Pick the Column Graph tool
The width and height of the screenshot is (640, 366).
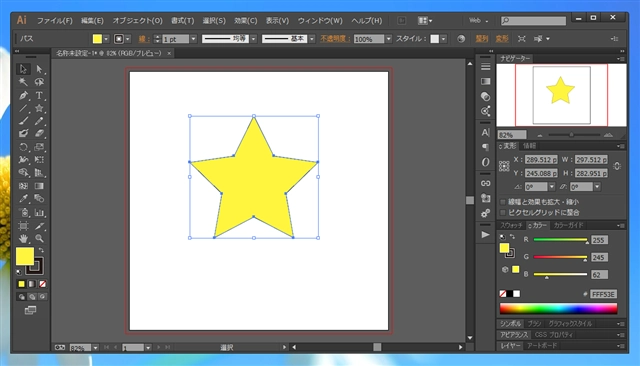point(39,213)
